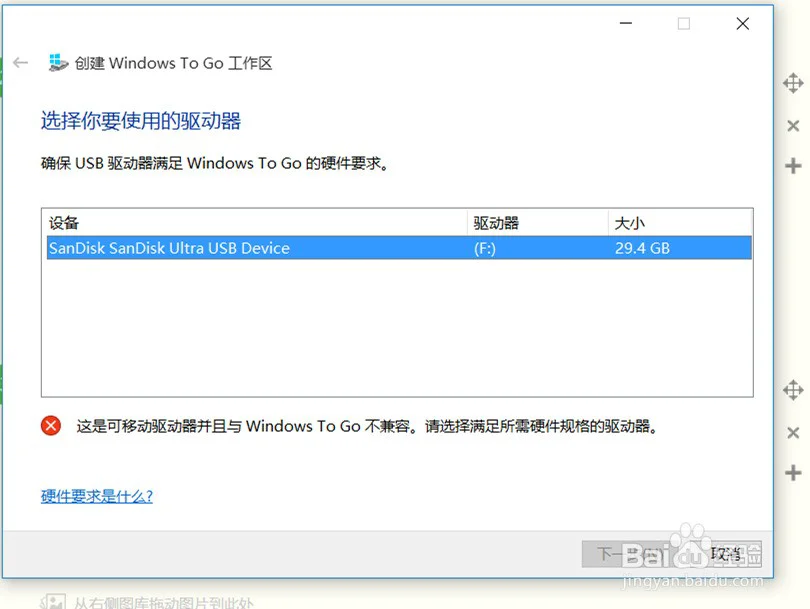Click the (F:) drive letter cell
Viewport: 810px width, 609px height.
click(485, 248)
